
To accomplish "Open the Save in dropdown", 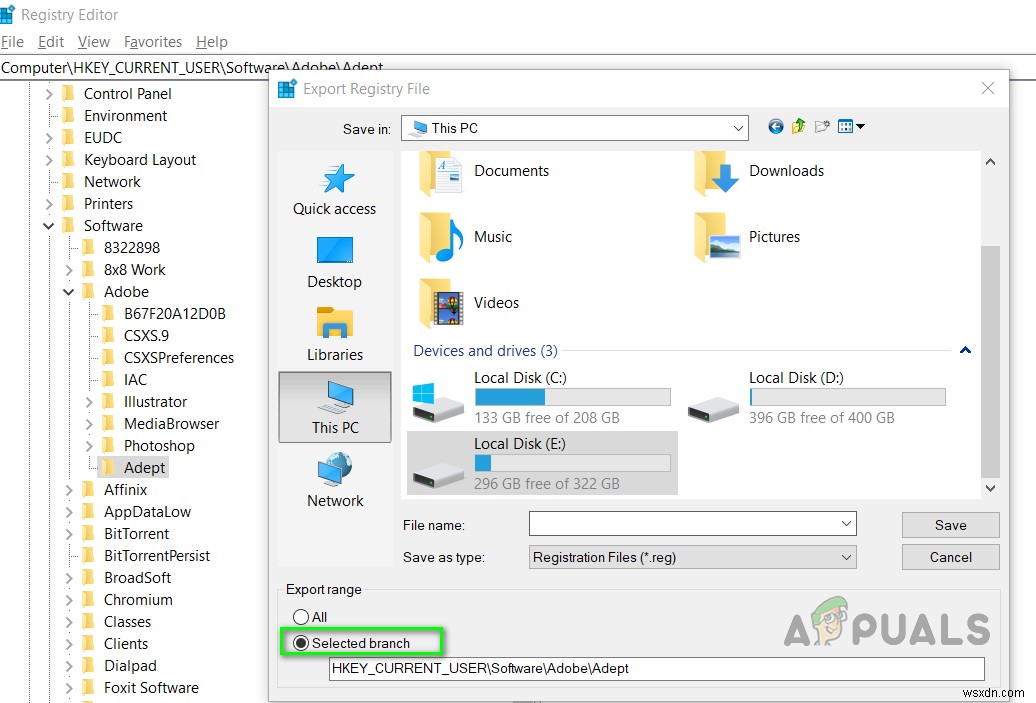I will (x=738, y=127).
